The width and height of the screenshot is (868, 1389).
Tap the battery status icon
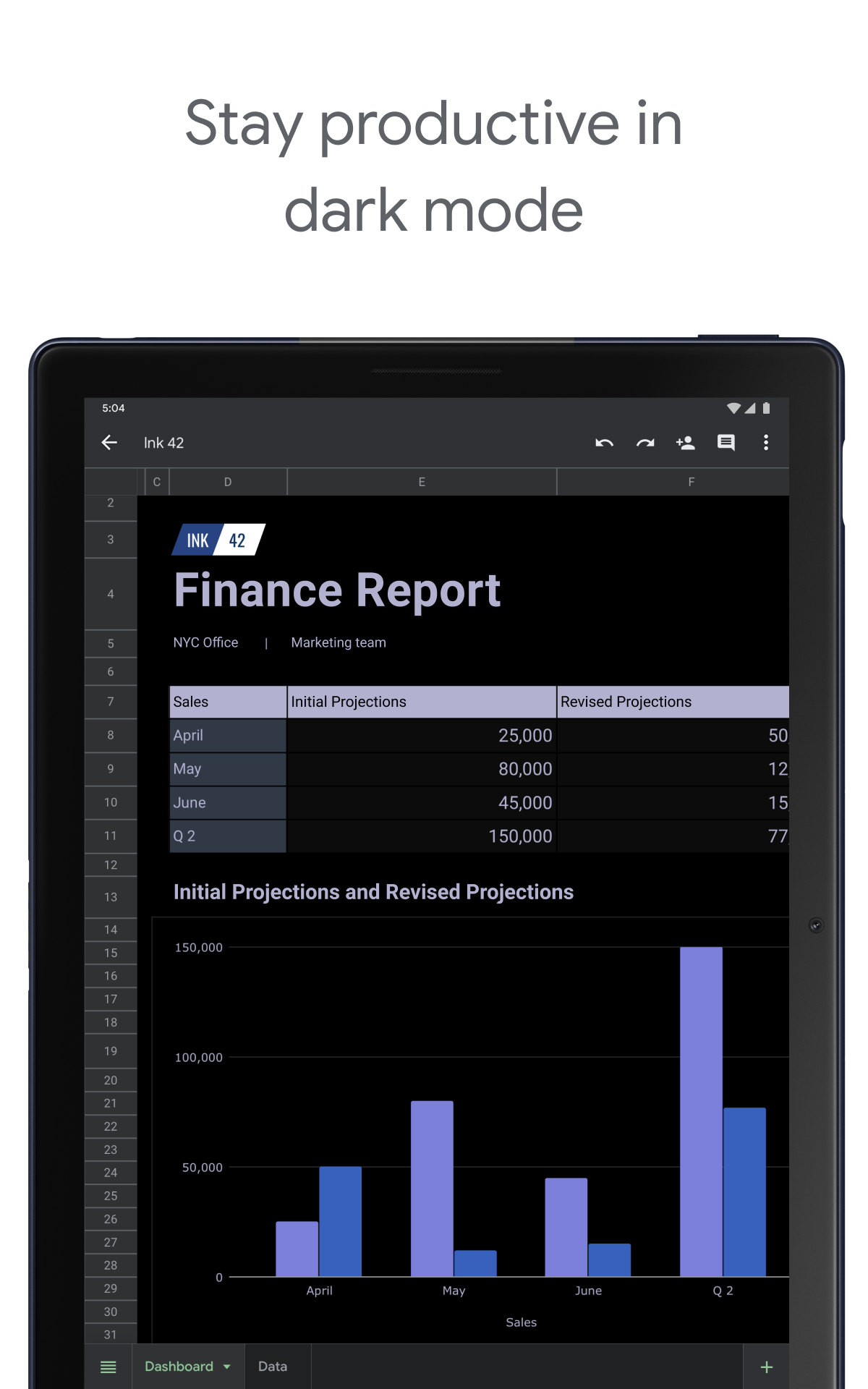(x=766, y=408)
